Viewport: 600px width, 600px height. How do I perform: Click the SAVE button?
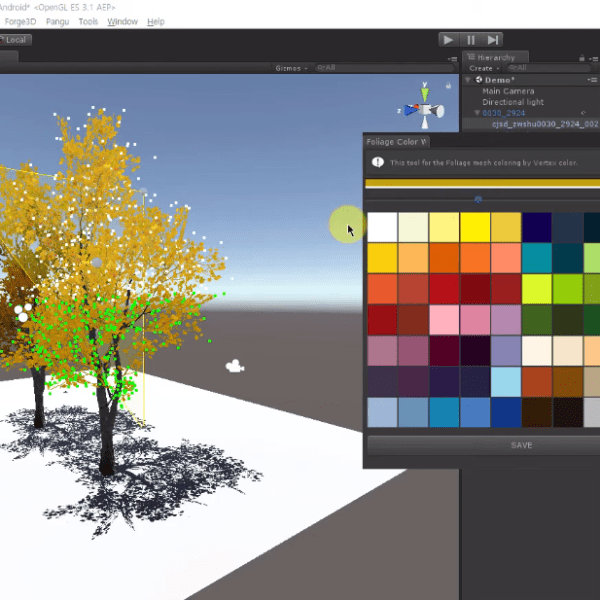[x=520, y=445]
